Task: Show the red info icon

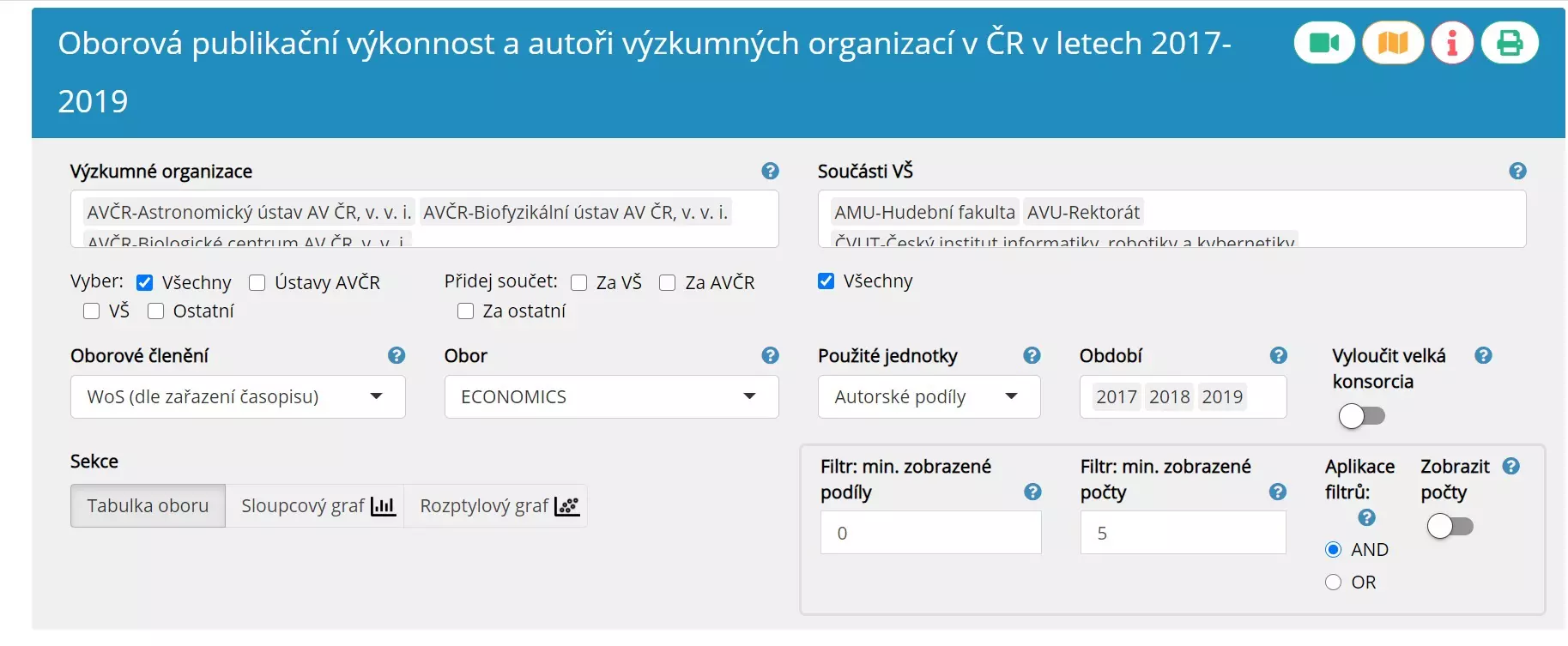Action: coord(1452,43)
